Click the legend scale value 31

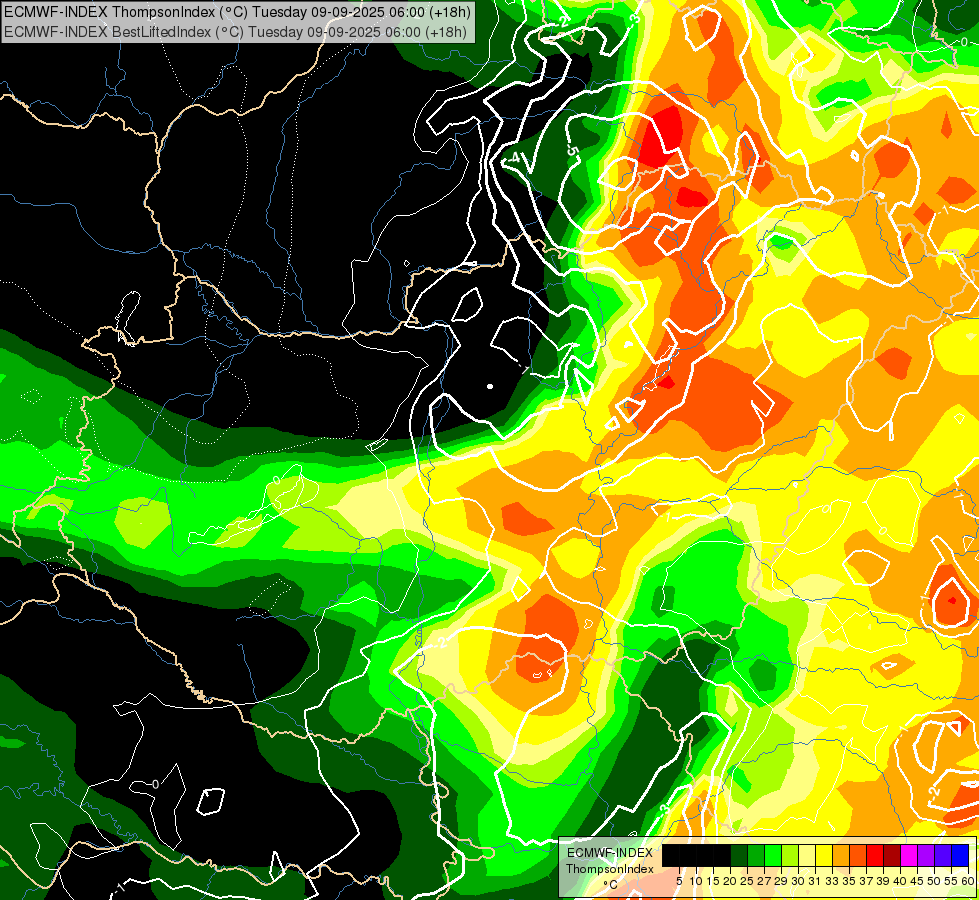(x=815, y=881)
